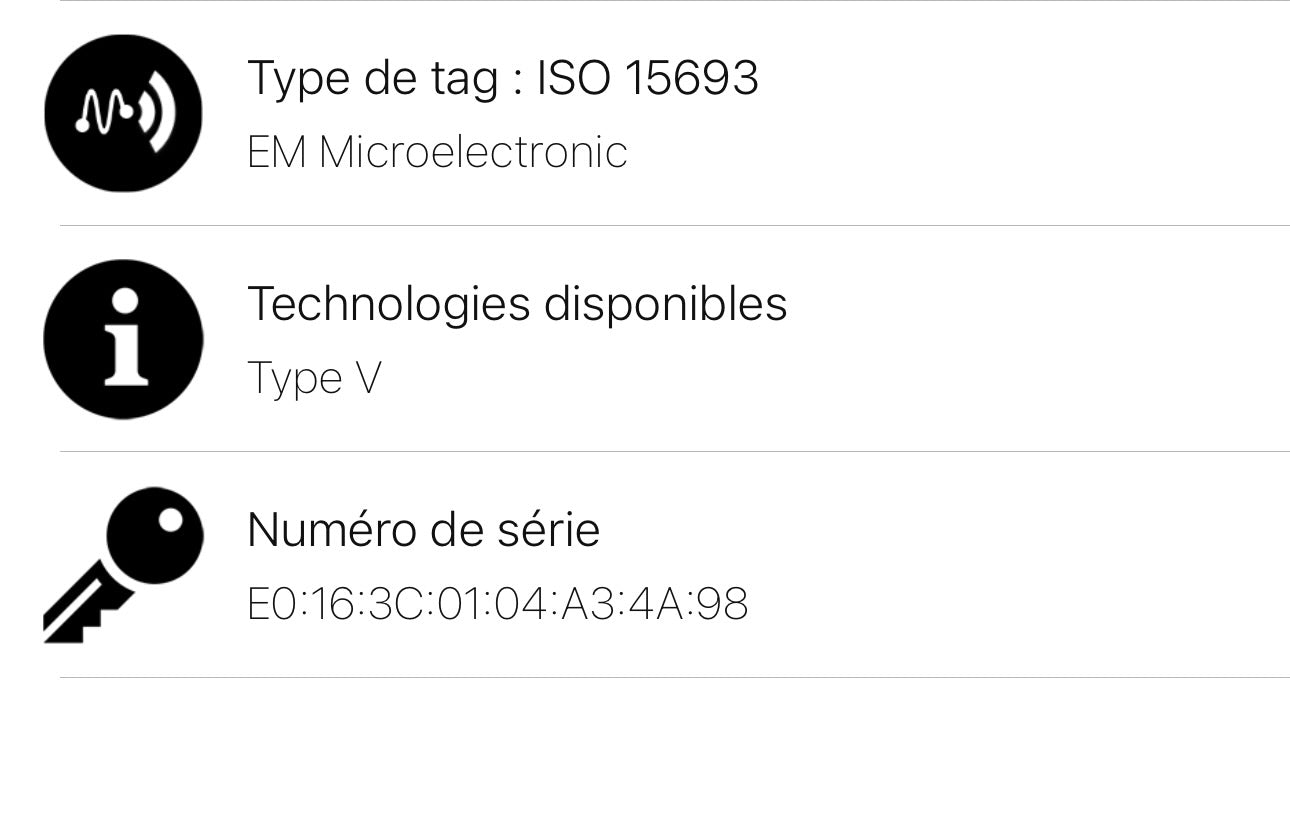Tap the "EM Microelectronic" manufacturer name
This screenshot has height=820, width=1290.
[x=437, y=153]
